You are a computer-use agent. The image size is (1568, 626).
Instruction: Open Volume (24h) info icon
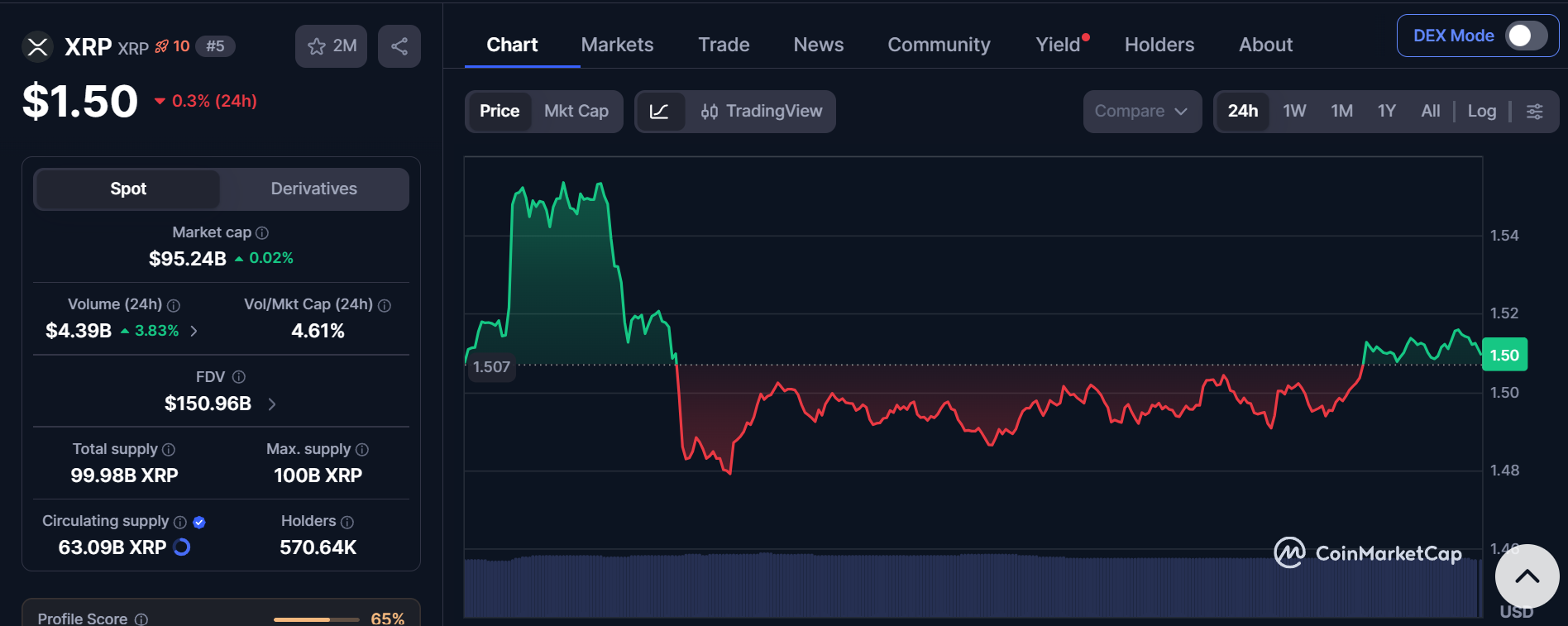[x=174, y=305]
